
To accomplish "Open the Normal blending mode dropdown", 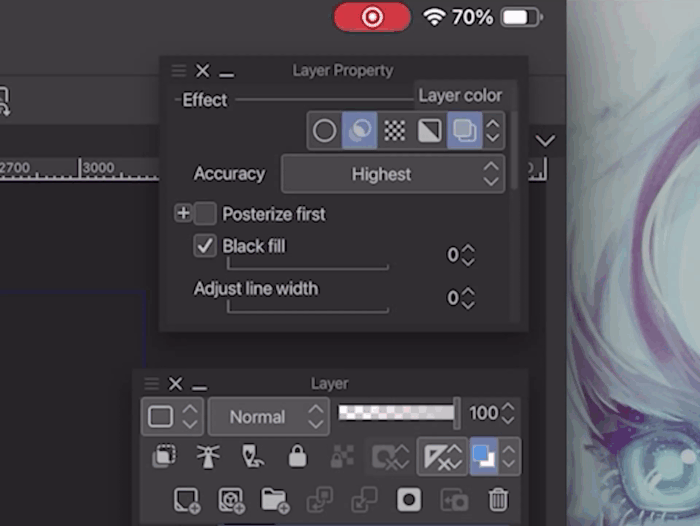I will pyautogui.click(x=269, y=417).
